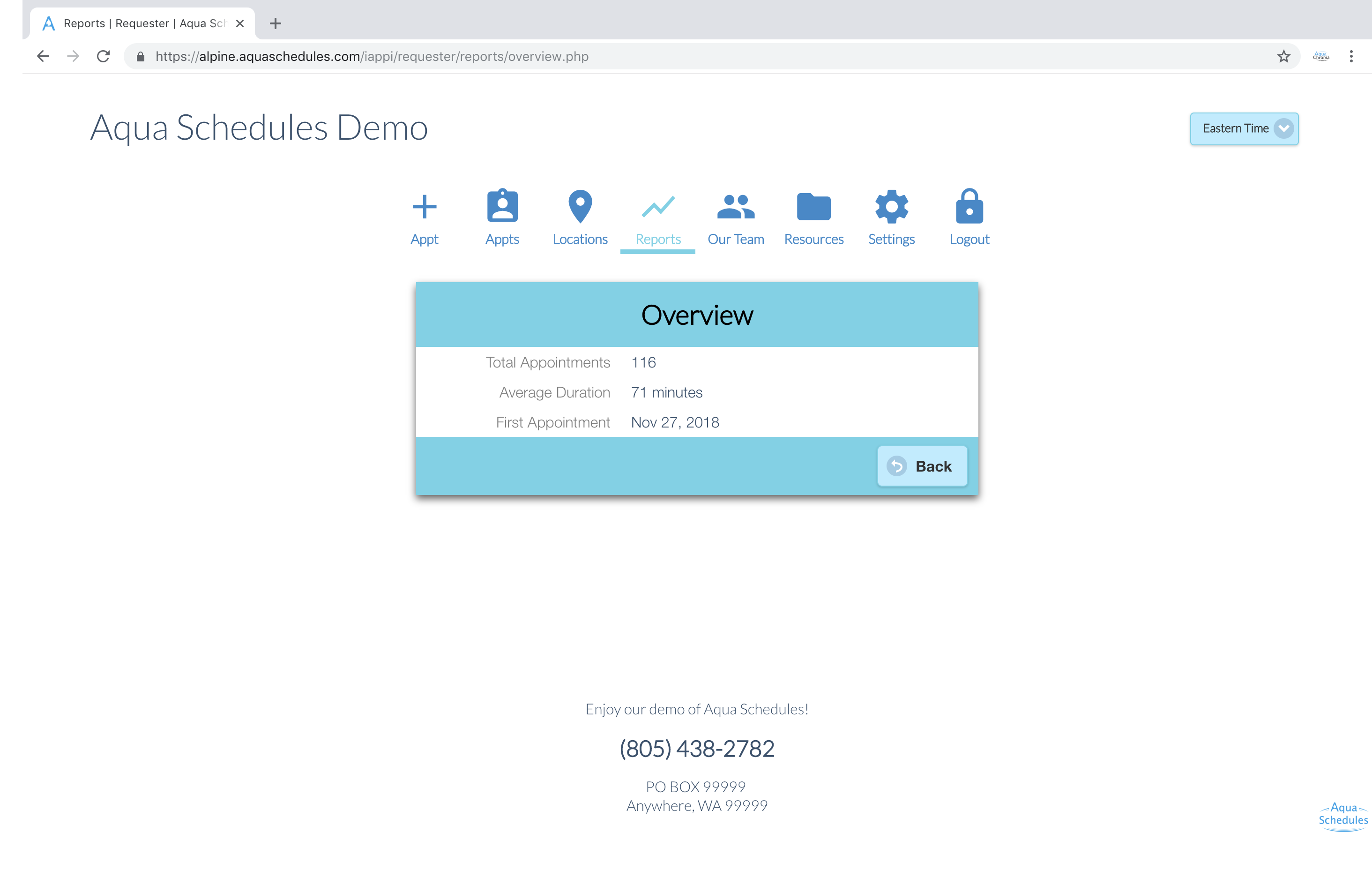The height and width of the screenshot is (870, 1372).
Task: Click the Logout lock icon
Action: pyautogui.click(x=969, y=207)
